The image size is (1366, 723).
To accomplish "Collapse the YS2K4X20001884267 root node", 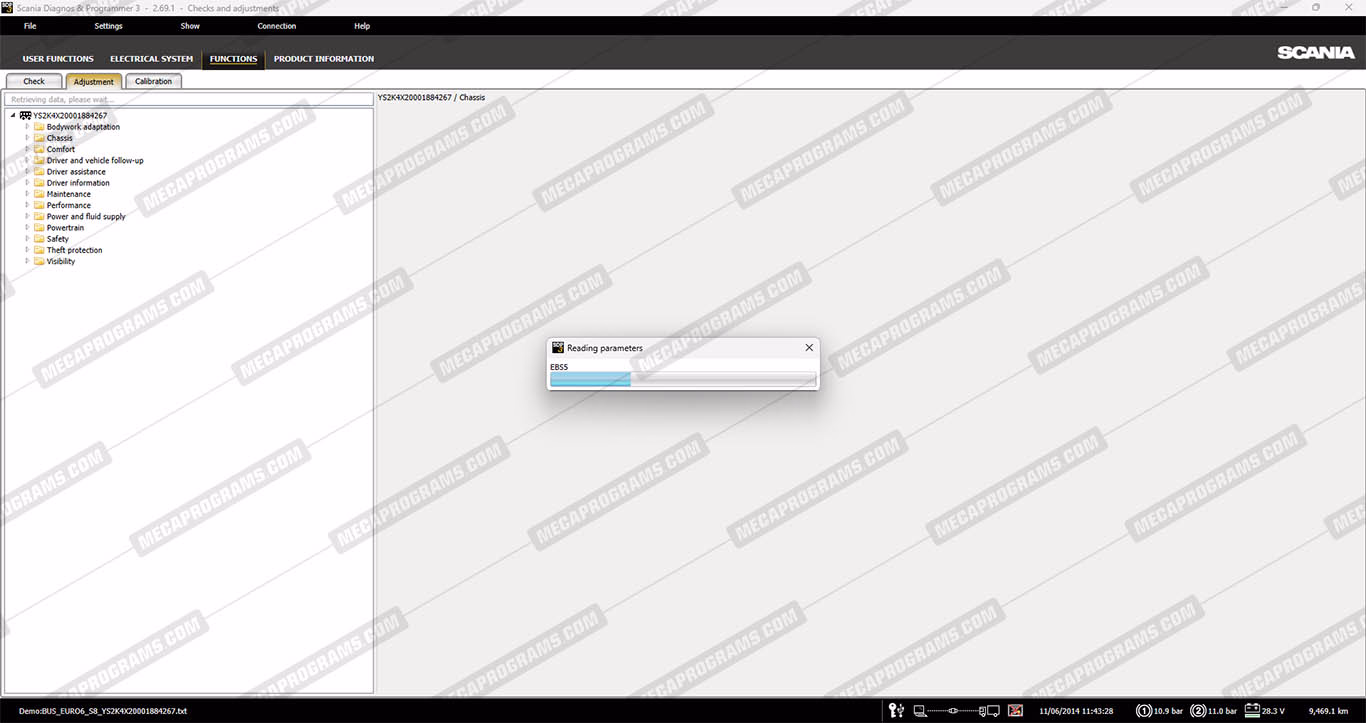I will [x=13, y=116].
